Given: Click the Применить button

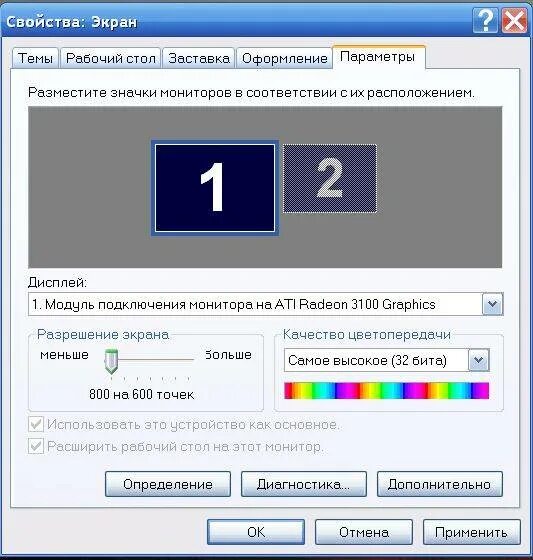Looking at the screenshot, I should [x=472, y=532].
